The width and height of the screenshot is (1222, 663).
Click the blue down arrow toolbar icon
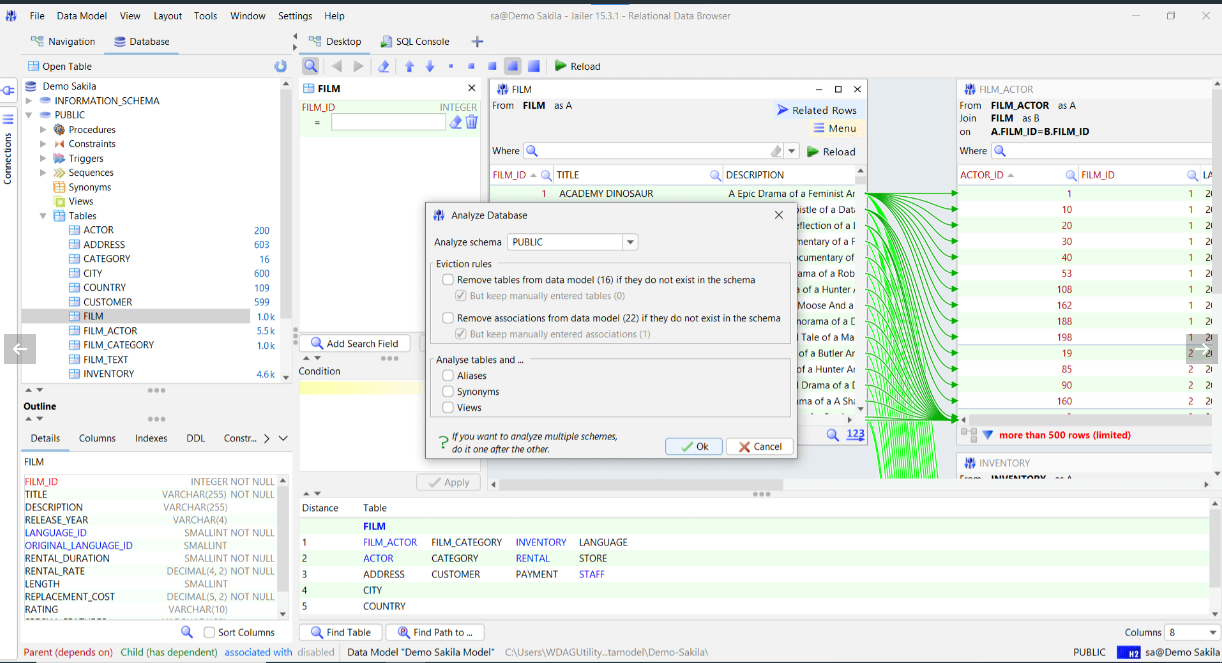tap(430, 66)
